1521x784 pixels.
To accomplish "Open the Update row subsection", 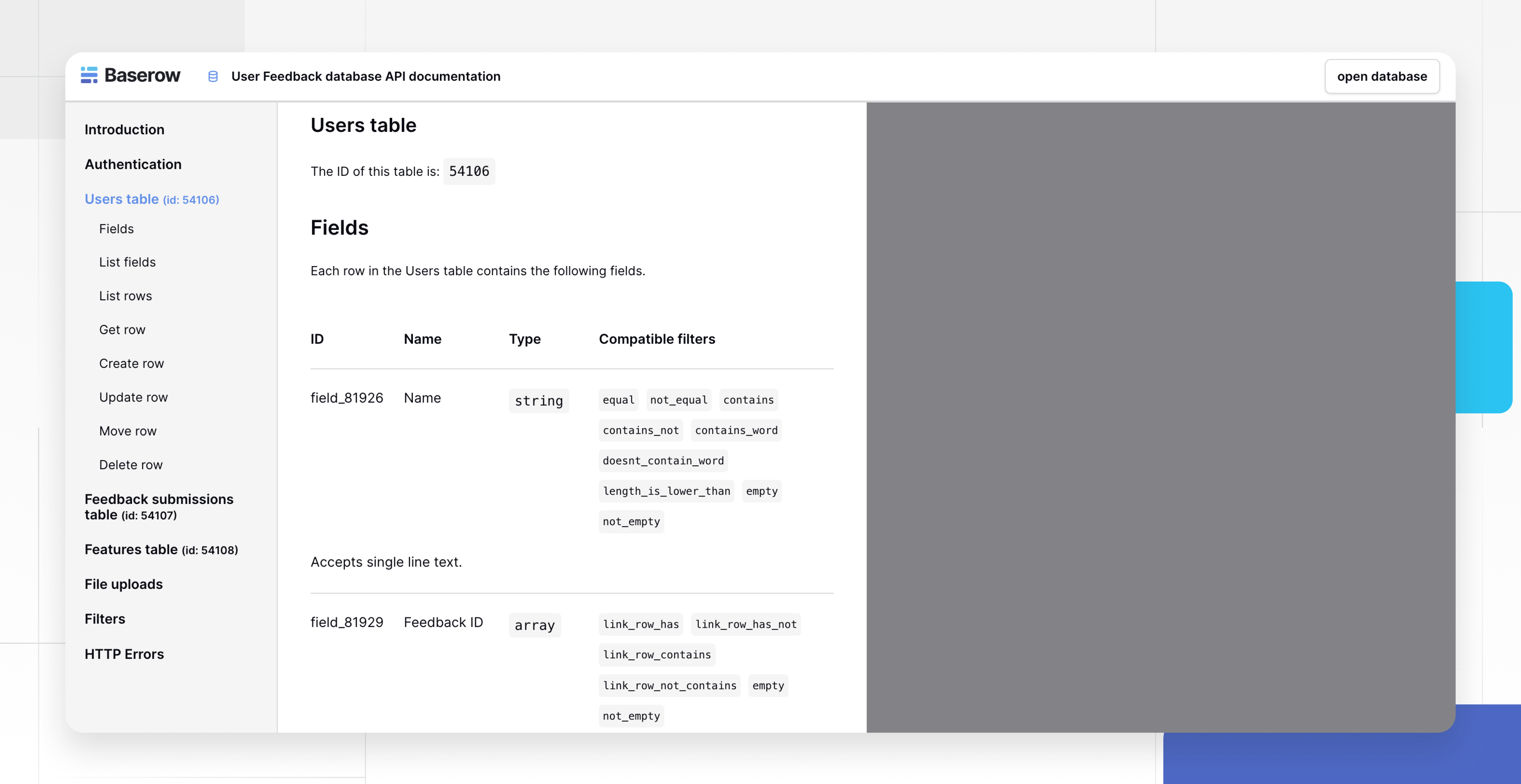I will pyautogui.click(x=133, y=397).
